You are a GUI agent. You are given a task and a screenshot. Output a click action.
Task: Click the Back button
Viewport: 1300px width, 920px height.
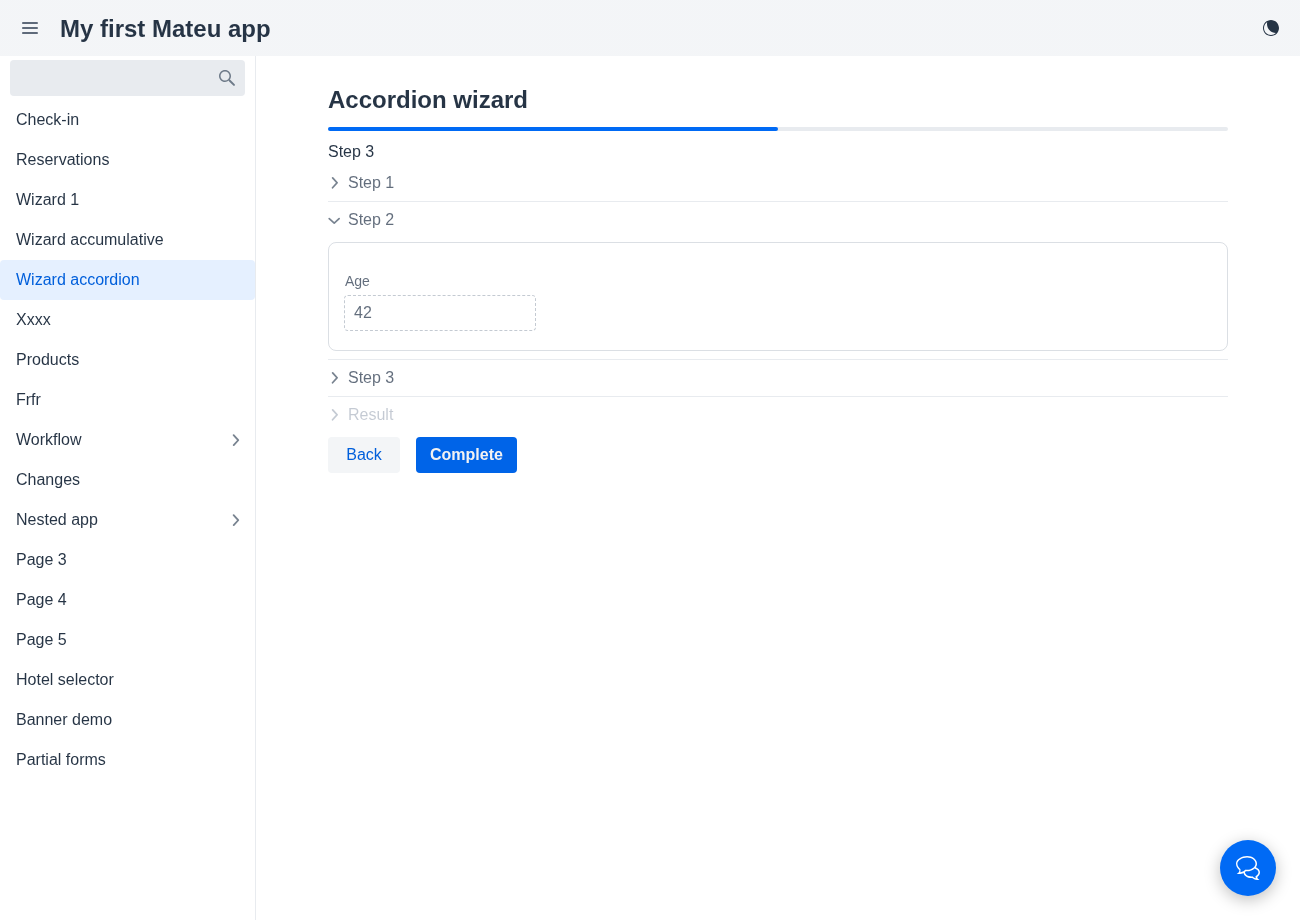click(364, 455)
